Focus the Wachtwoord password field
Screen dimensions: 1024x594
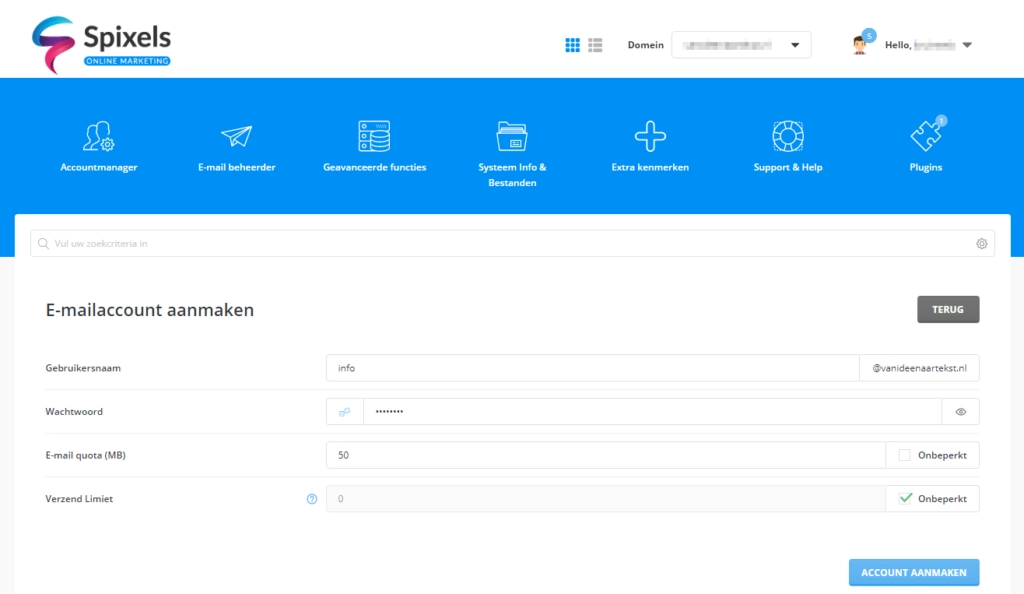pos(652,412)
